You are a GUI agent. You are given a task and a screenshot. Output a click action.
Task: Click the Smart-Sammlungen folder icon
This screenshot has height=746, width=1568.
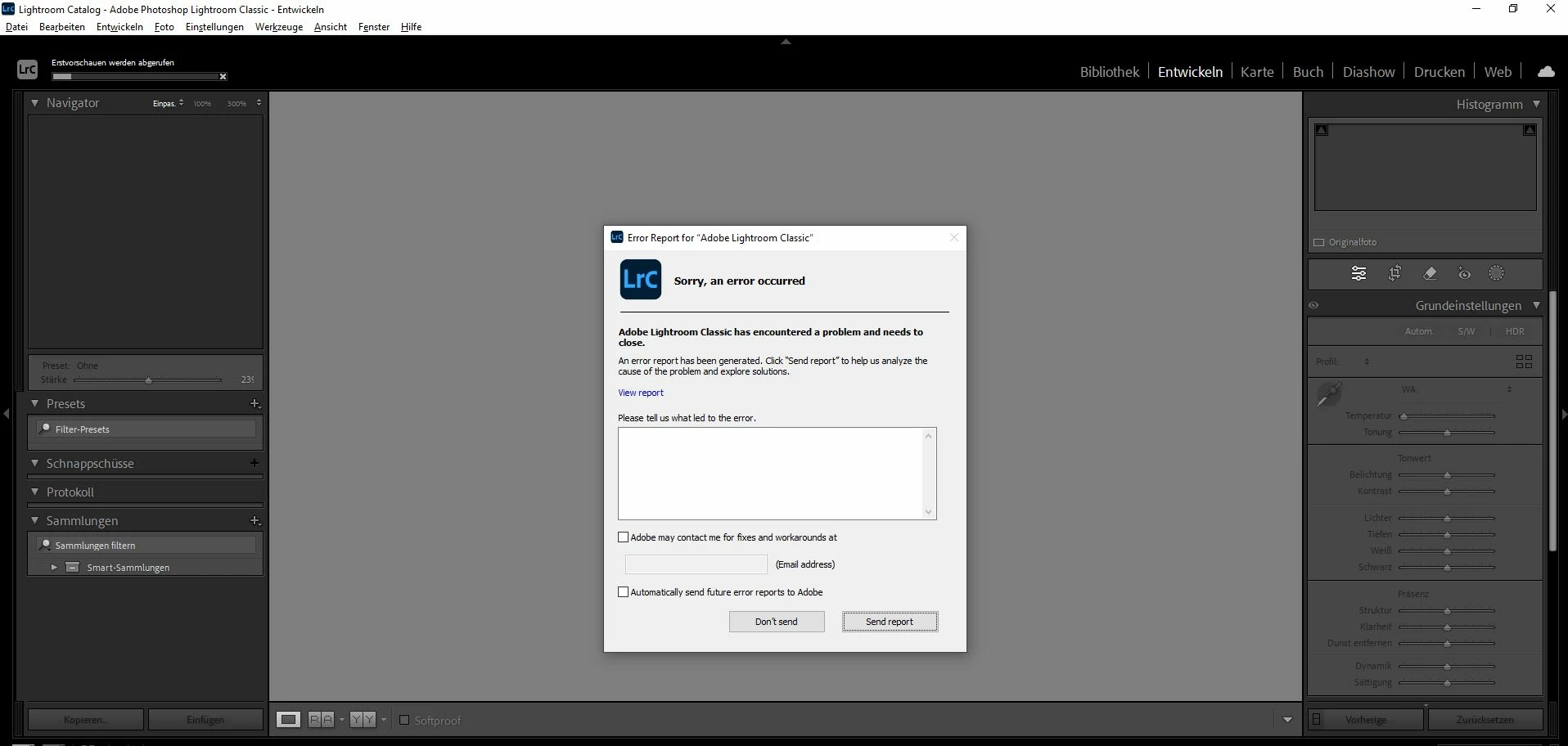point(72,567)
